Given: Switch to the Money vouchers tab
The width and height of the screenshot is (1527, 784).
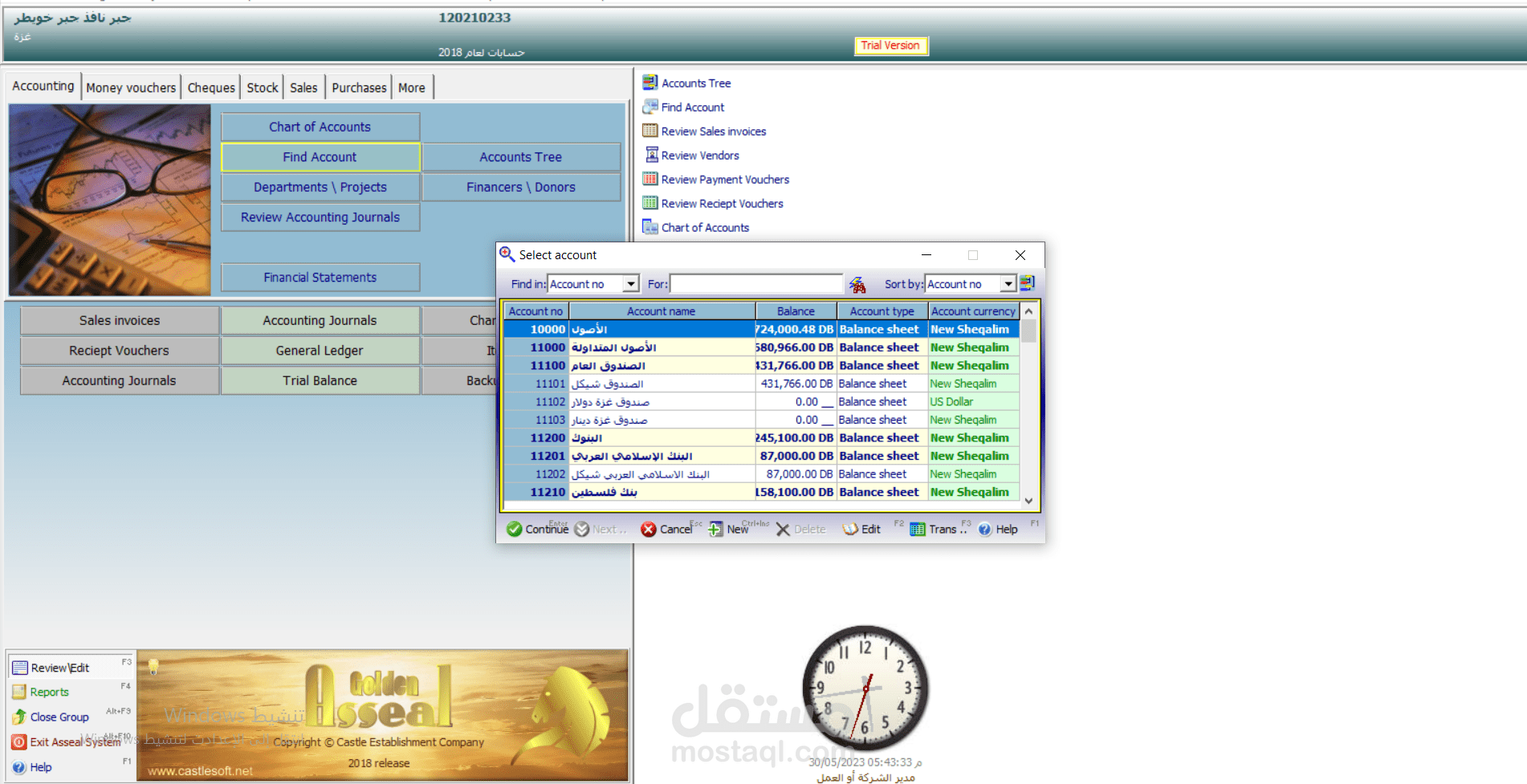Looking at the screenshot, I should (x=131, y=87).
